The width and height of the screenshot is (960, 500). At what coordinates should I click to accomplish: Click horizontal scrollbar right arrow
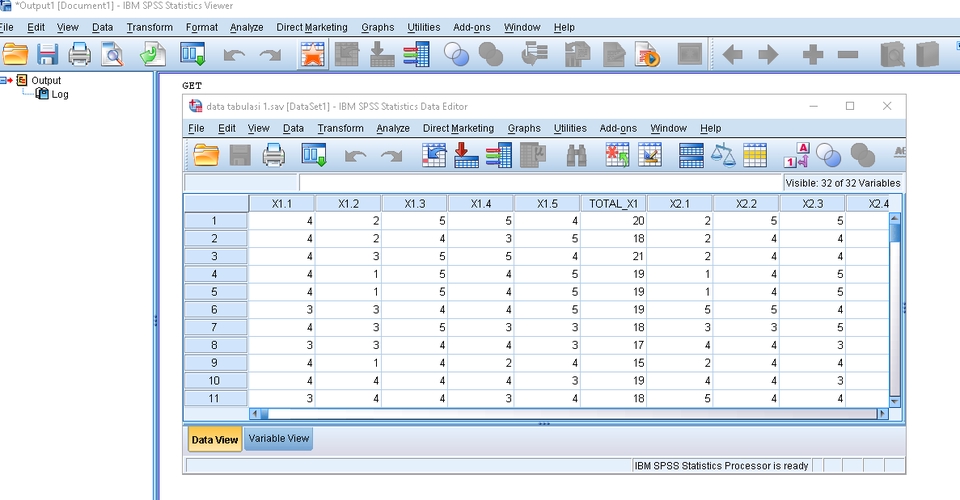[x=882, y=414]
